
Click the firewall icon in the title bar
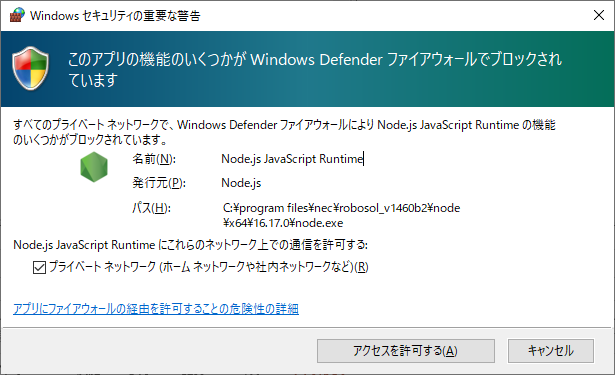(x=17, y=15)
